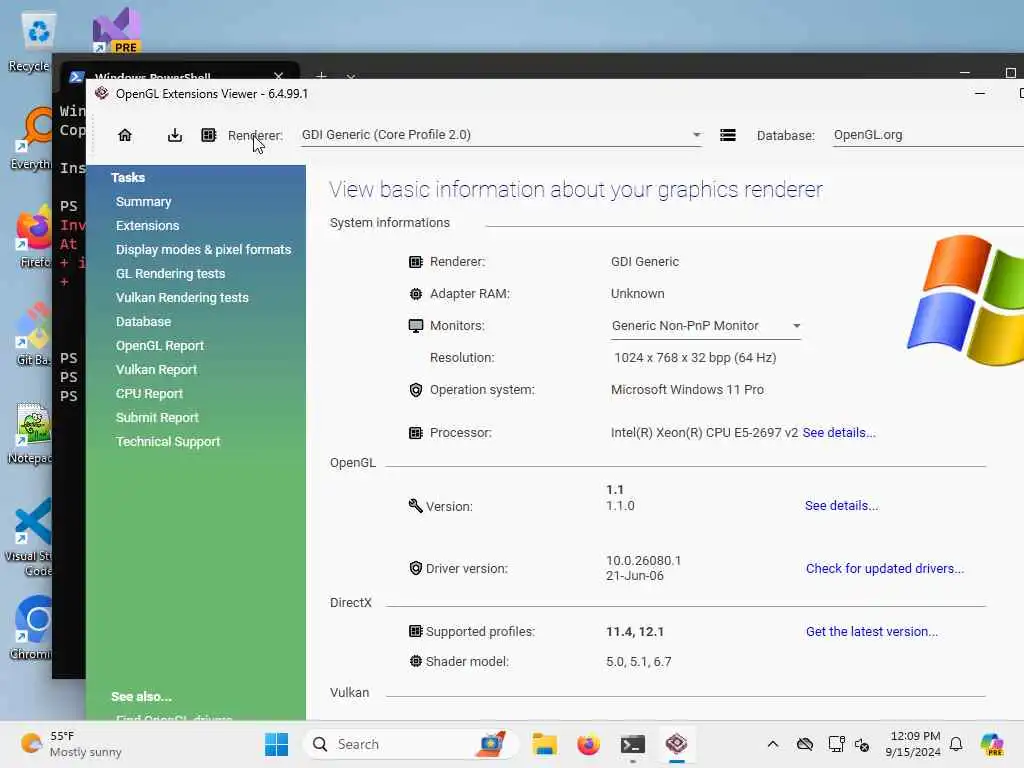Open the CPU Report task
The height and width of the screenshot is (768, 1024).
[x=149, y=394]
